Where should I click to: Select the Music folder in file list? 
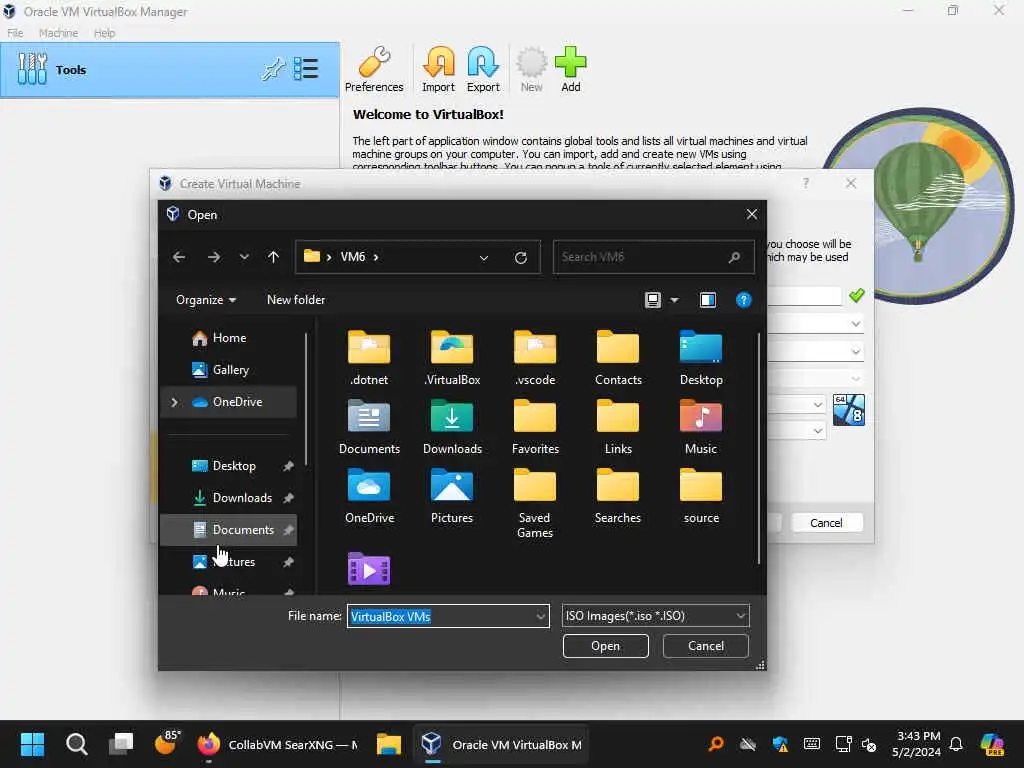[x=701, y=426]
